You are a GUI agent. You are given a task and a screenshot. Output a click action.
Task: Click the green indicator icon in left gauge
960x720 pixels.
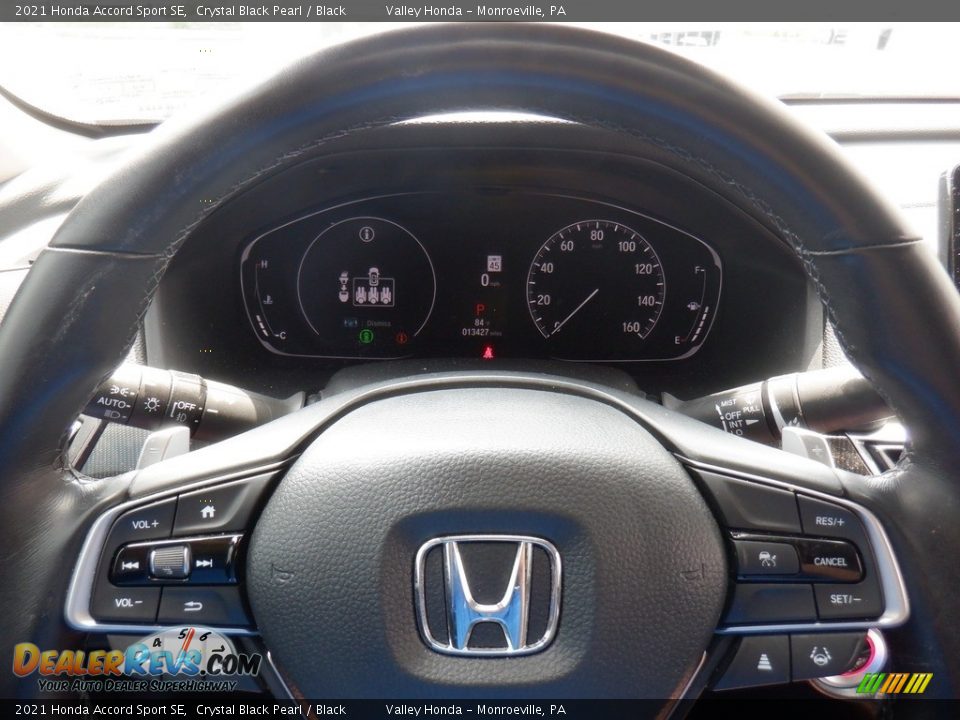pyautogui.click(x=366, y=336)
